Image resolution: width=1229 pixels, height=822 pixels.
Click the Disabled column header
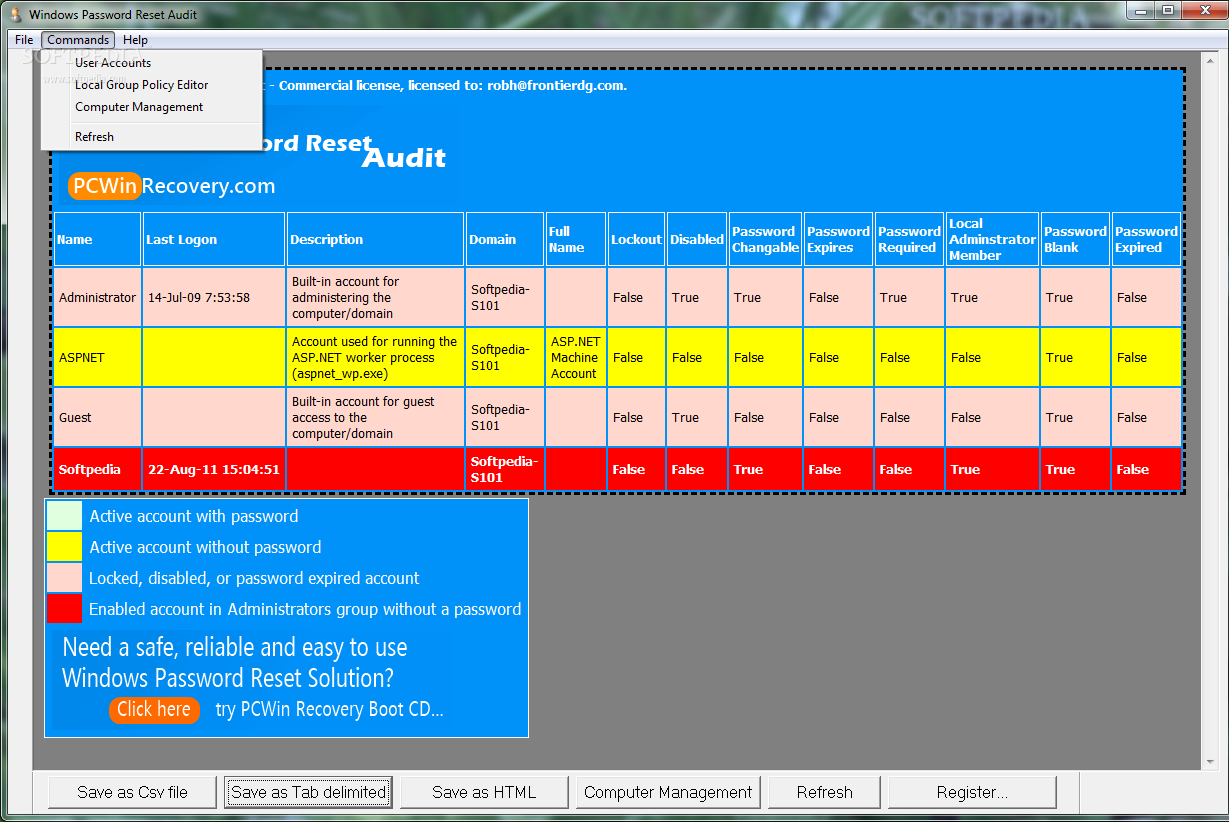(x=697, y=239)
